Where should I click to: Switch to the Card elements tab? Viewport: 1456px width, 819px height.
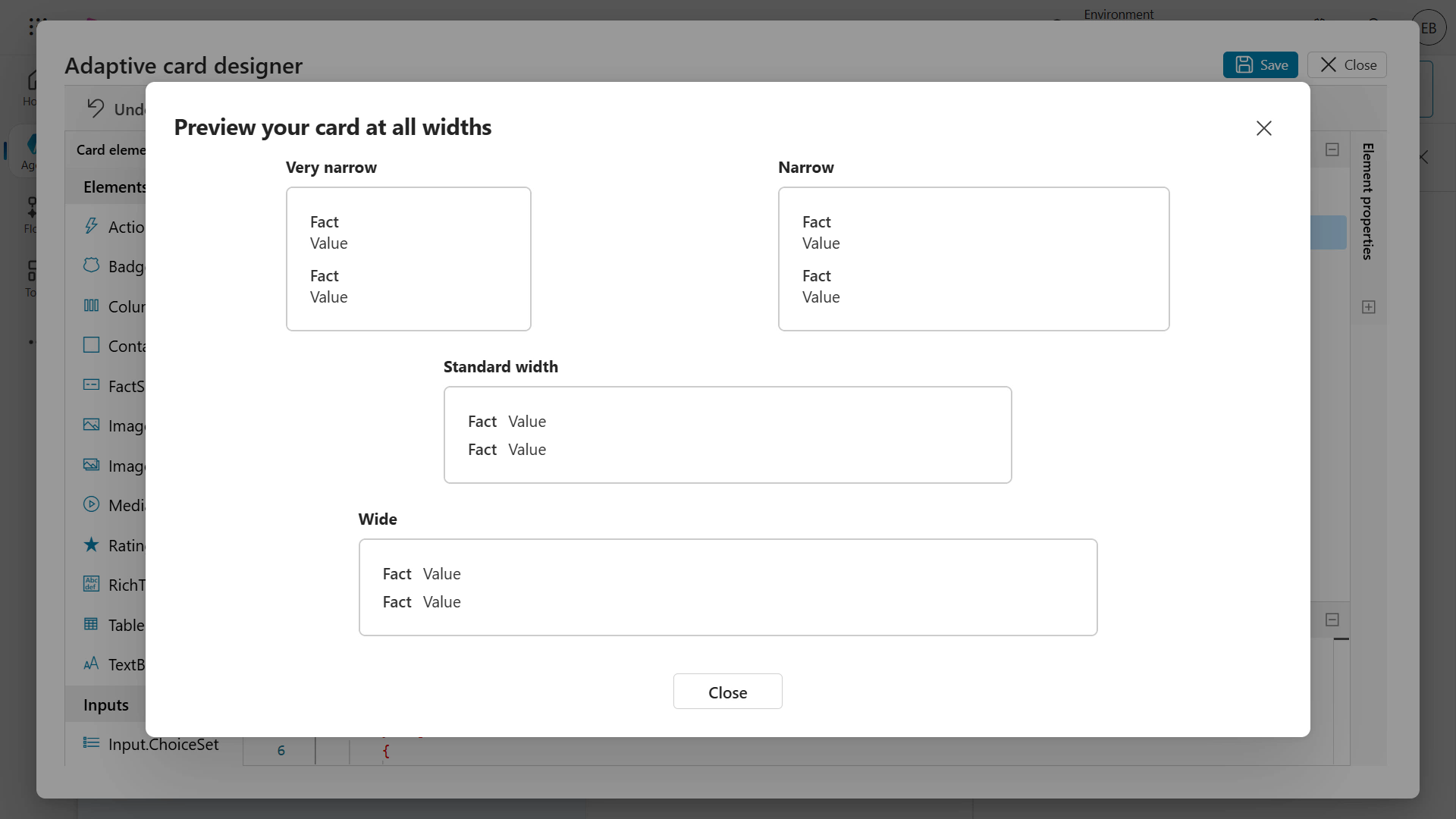pos(111,149)
